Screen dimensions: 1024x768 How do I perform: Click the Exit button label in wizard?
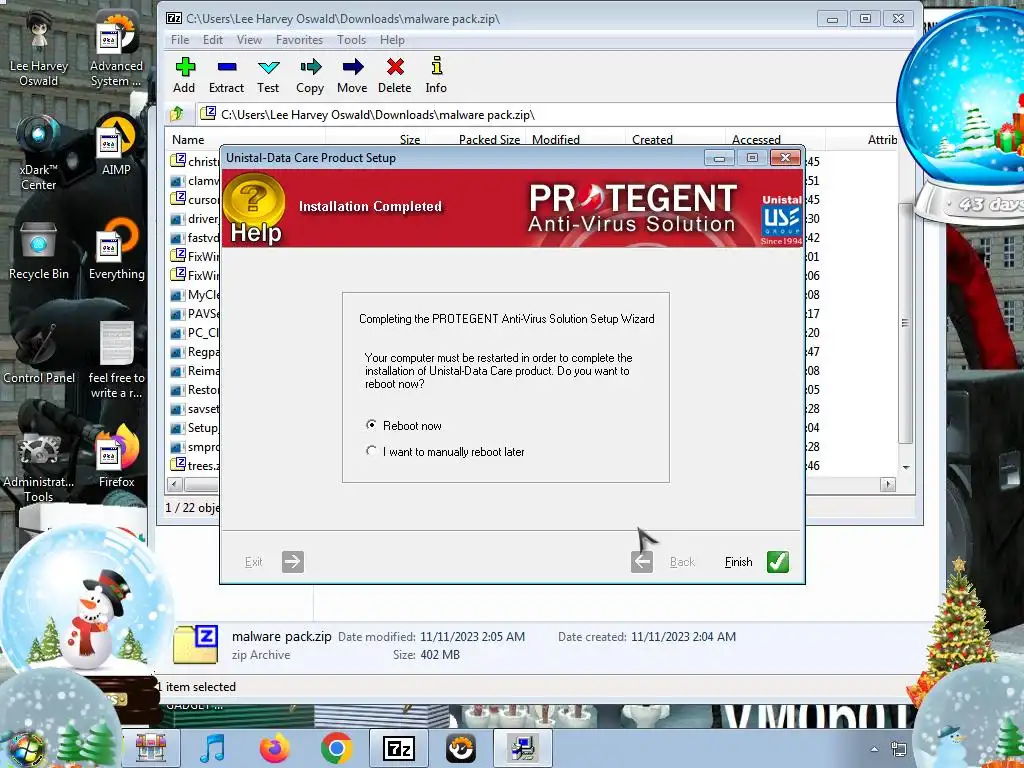click(x=253, y=562)
